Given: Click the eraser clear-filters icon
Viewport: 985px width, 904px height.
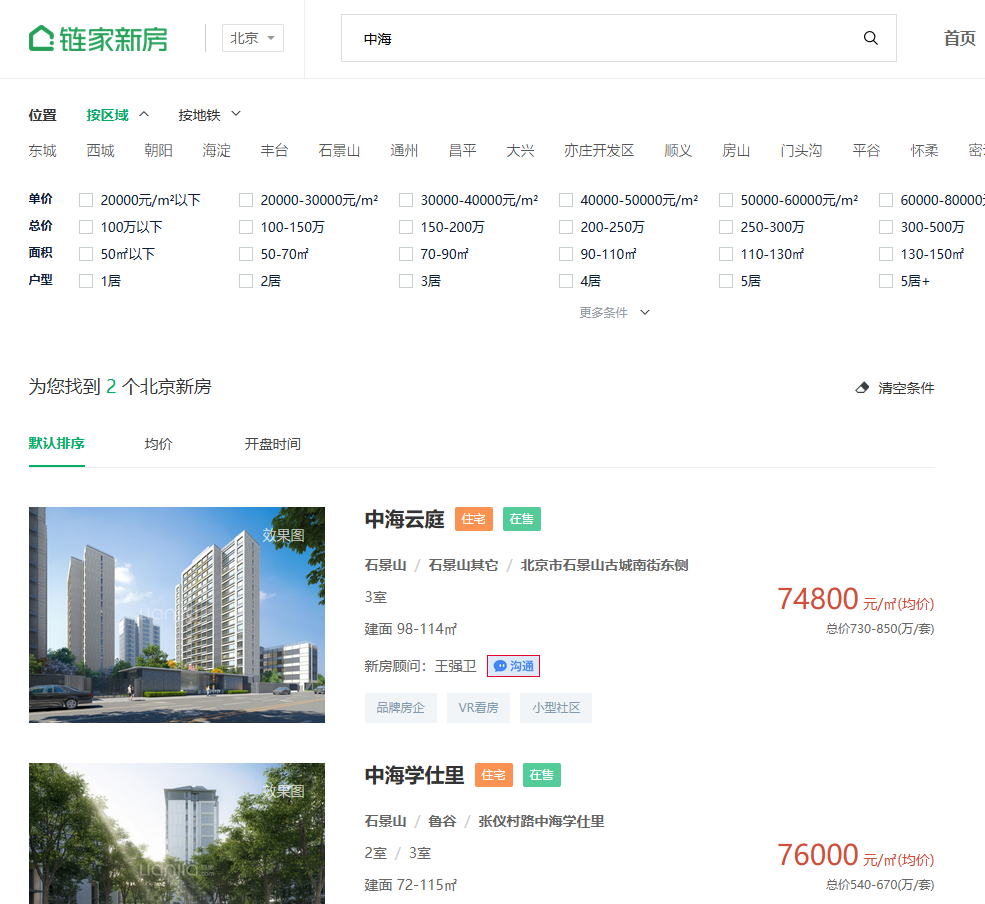Looking at the screenshot, I should (862, 388).
